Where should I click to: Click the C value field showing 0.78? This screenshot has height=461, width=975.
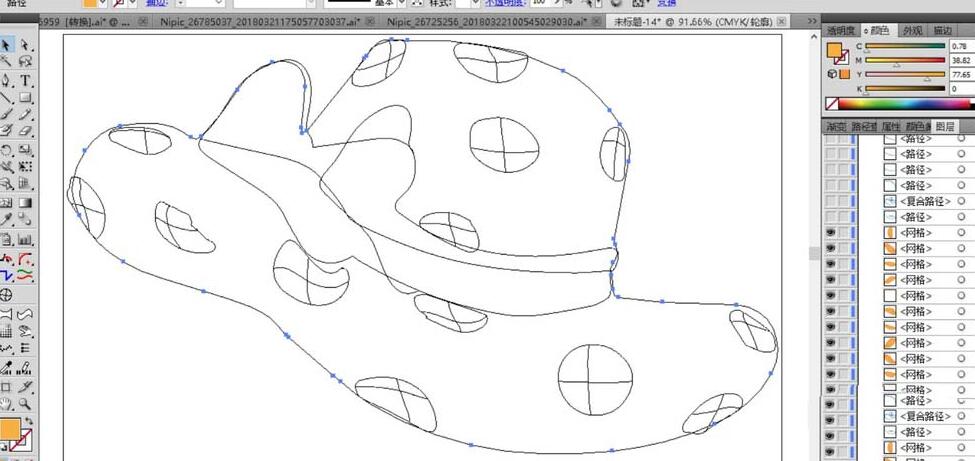coord(962,47)
